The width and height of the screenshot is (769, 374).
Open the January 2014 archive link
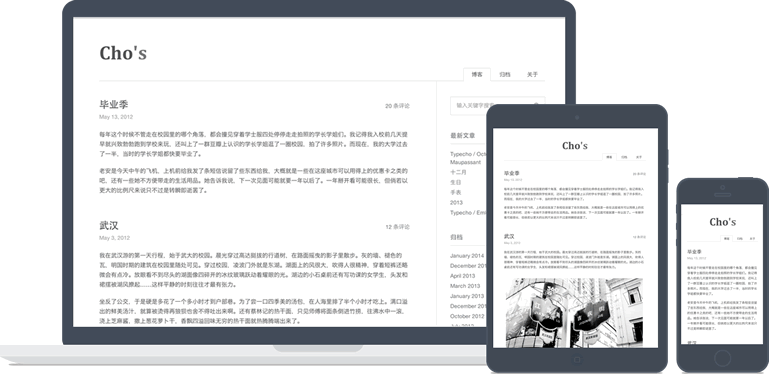467,256
